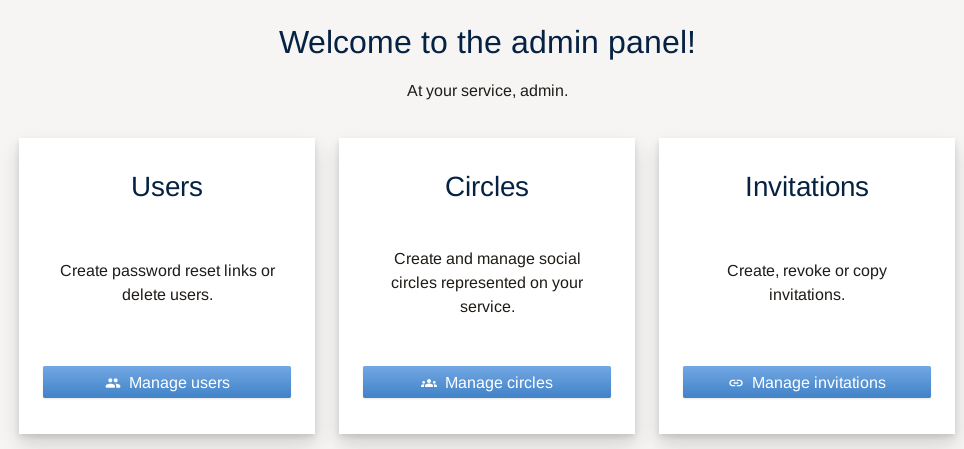Click the 'delete users.' line in Users card

point(167,295)
